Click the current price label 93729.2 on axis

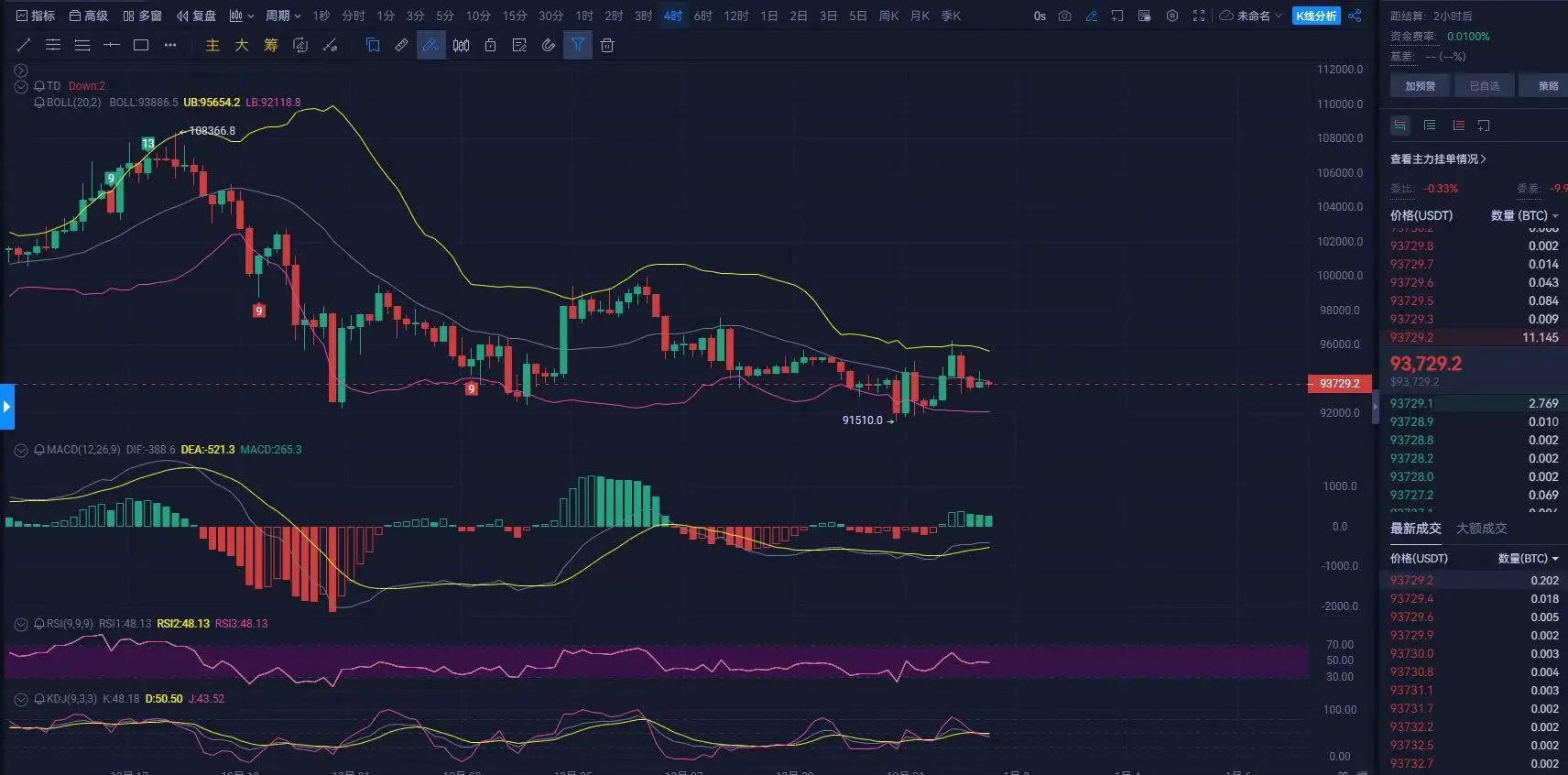click(x=1339, y=383)
